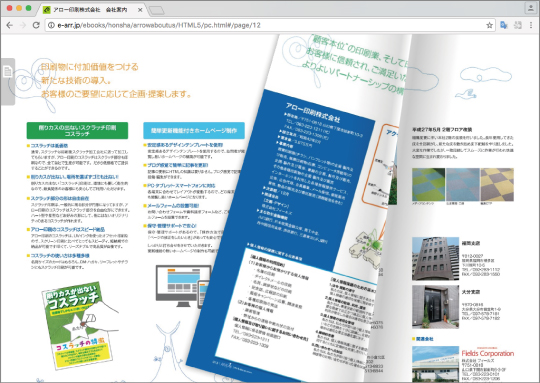Open the page list side tab icon
This screenshot has height=383, width=540.
[x=8, y=72]
